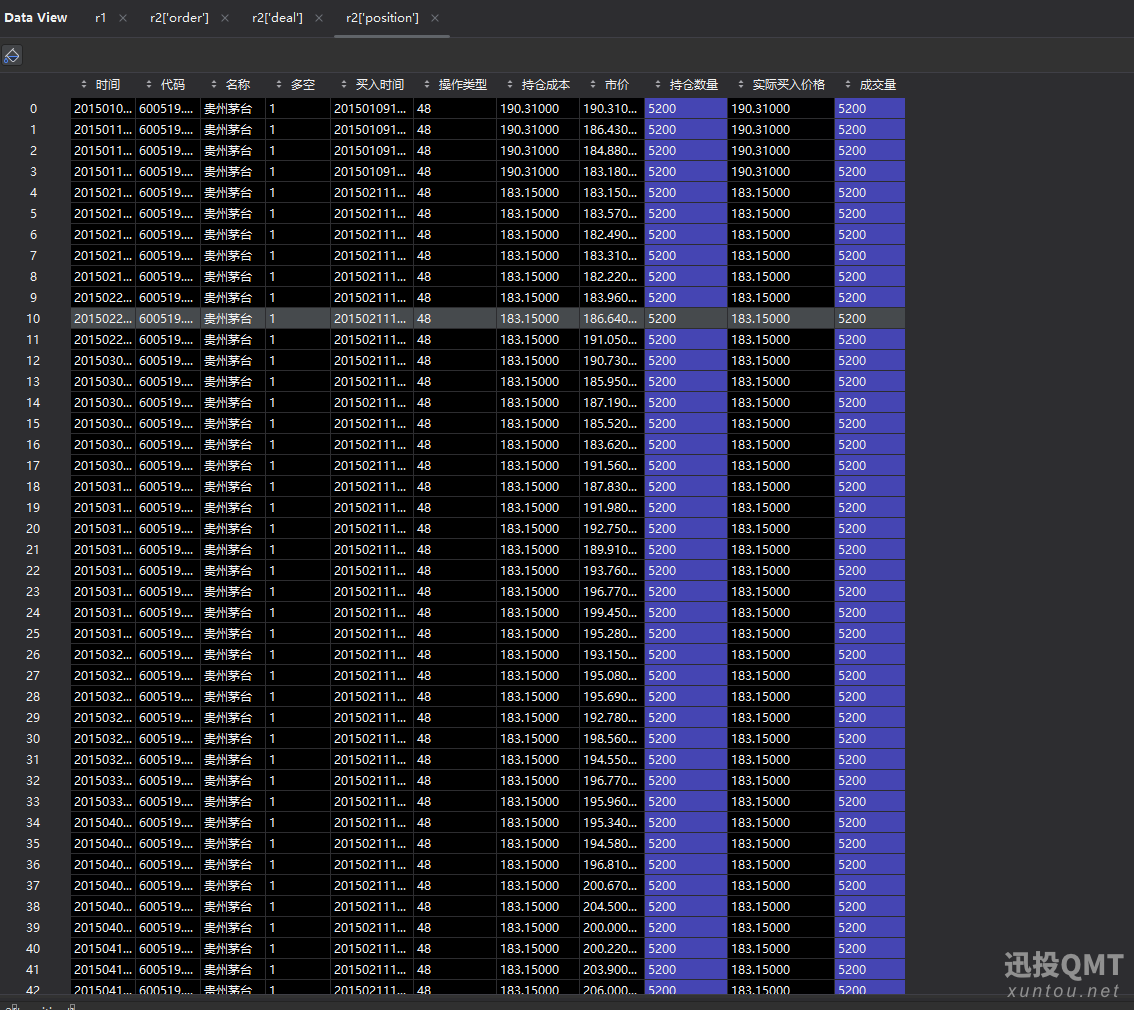The image size is (1134, 1010).
Task: Click sort arrows beside 持仓成本 header
Action: [x=510, y=85]
